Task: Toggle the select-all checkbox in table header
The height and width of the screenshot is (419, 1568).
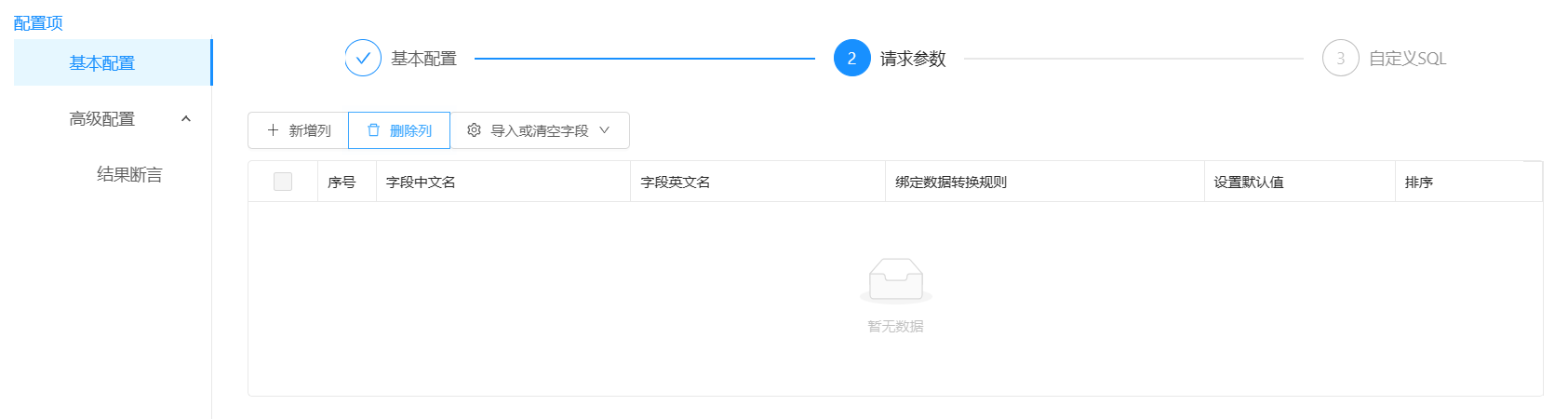Action: coord(283,182)
